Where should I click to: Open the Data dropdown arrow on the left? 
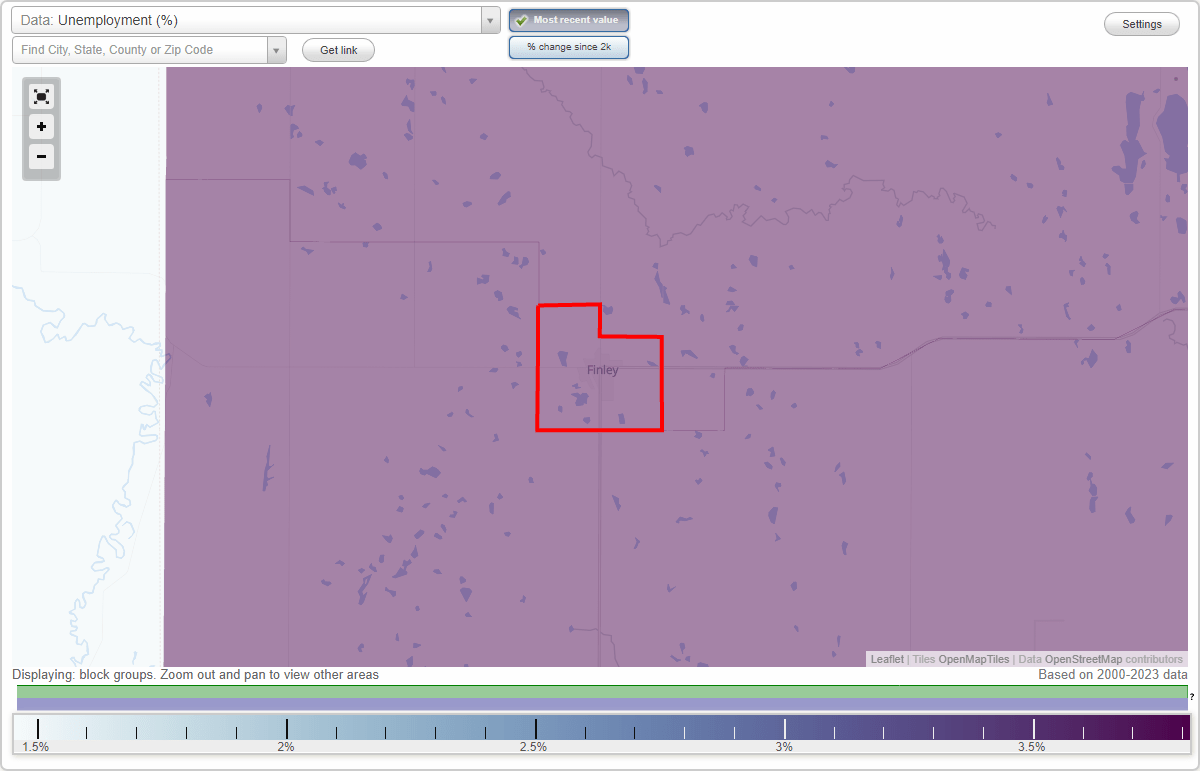pos(489,19)
